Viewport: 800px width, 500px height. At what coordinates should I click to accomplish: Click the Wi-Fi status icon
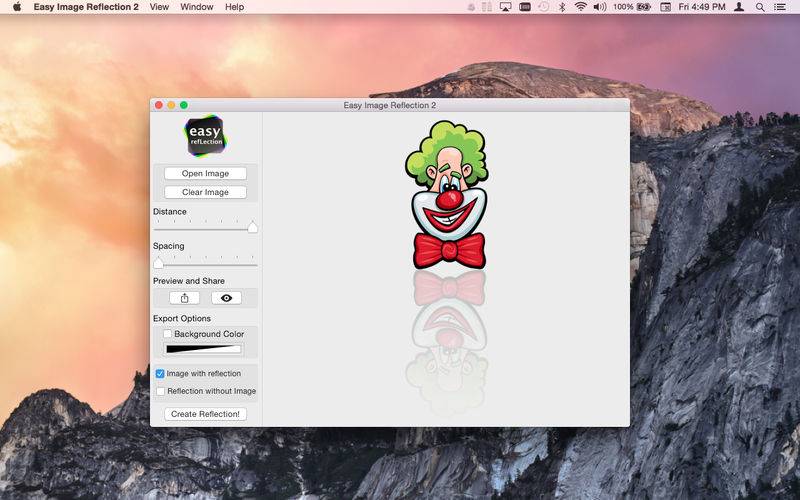[x=581, y=7]
